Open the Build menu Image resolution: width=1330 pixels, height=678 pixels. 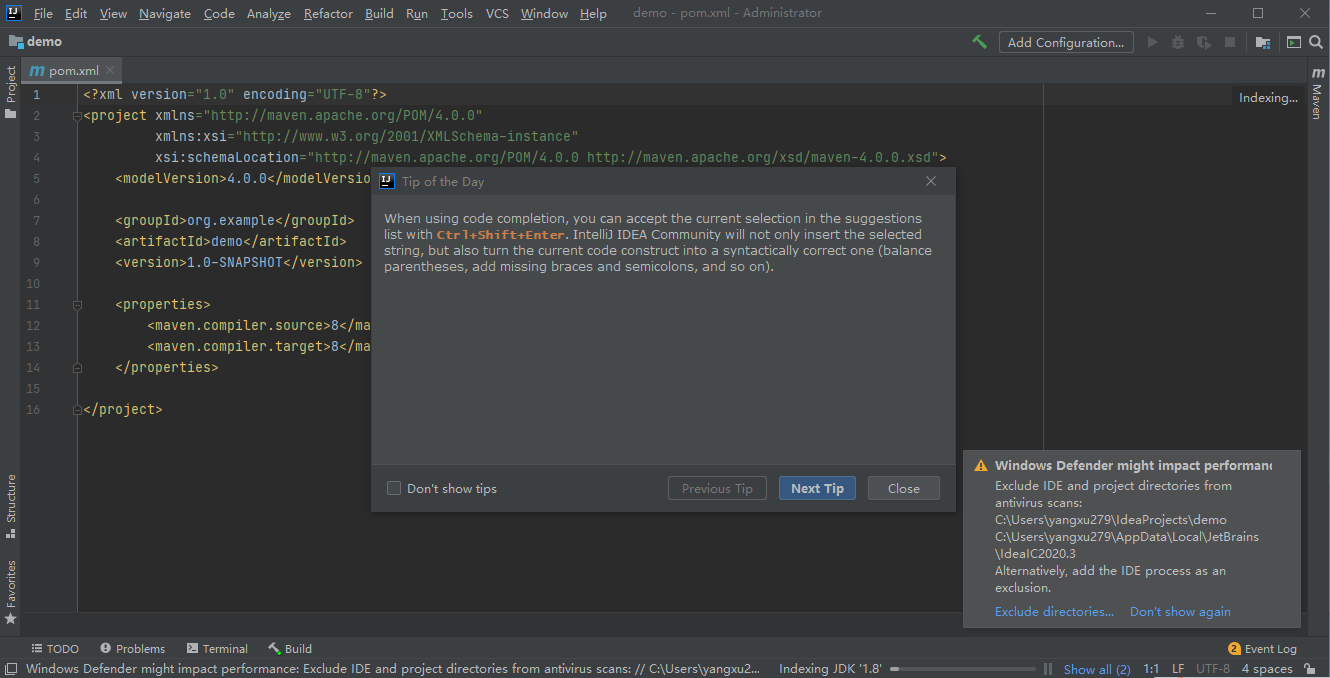tap(379, 13)
